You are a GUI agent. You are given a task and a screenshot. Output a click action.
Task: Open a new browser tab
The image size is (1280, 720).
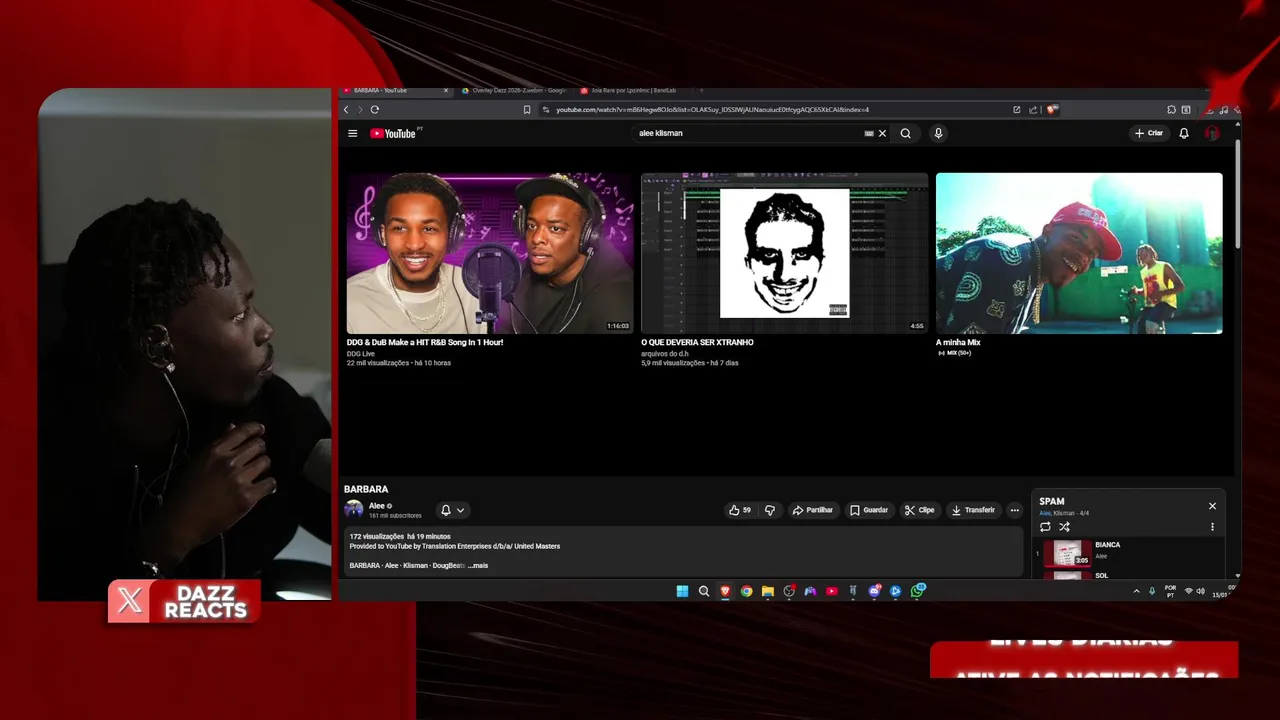pos(701,90)
